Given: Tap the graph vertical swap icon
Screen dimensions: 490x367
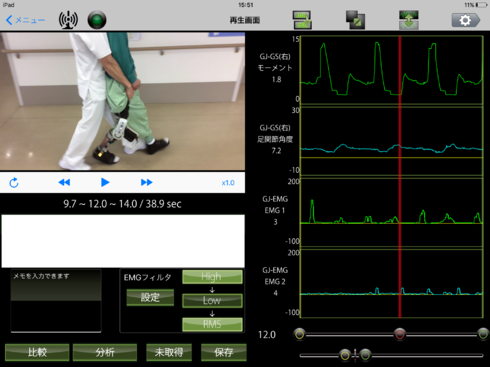Looking at the screenshot, I should coord(409,20).
